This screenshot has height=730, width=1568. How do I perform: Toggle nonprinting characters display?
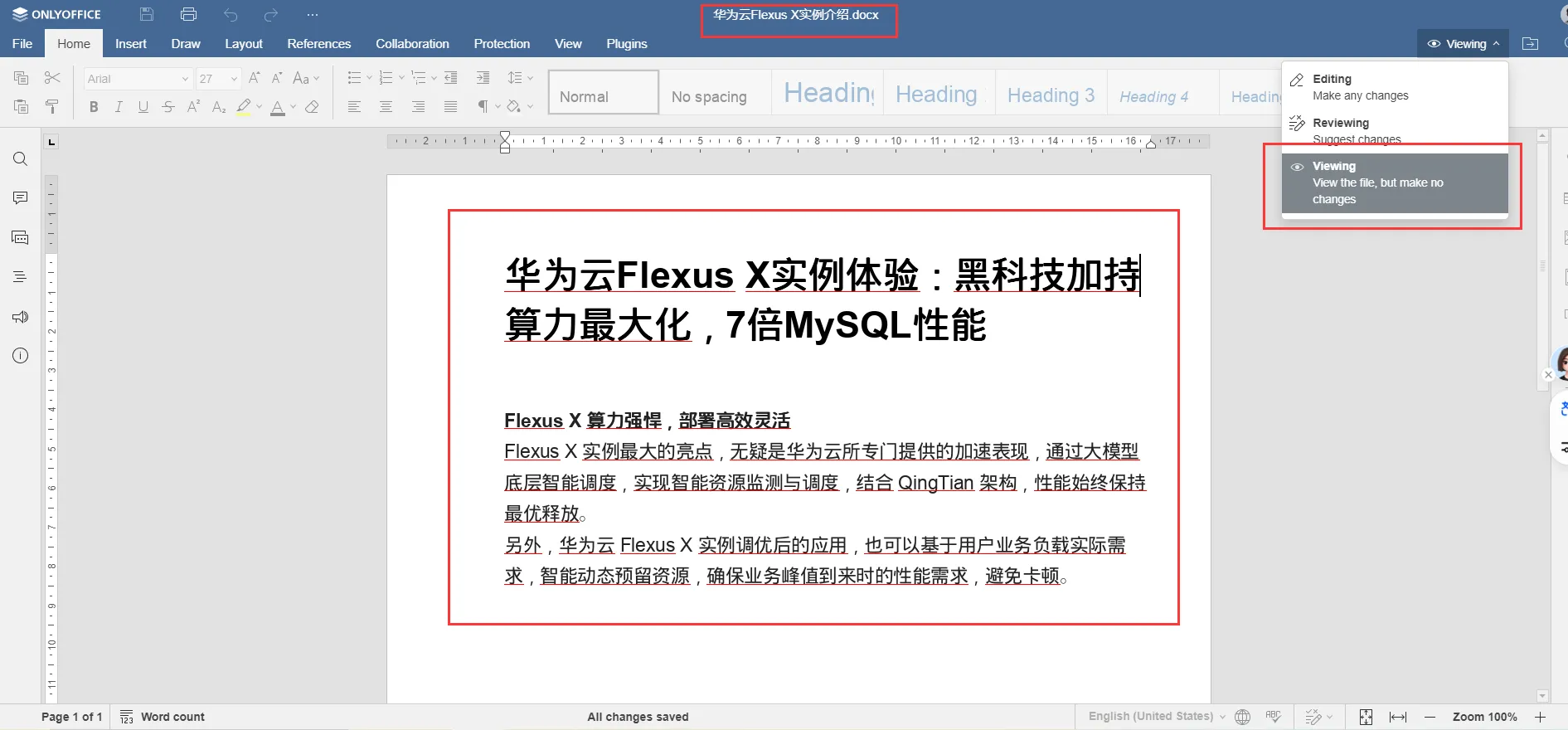(x=483, y=106)
